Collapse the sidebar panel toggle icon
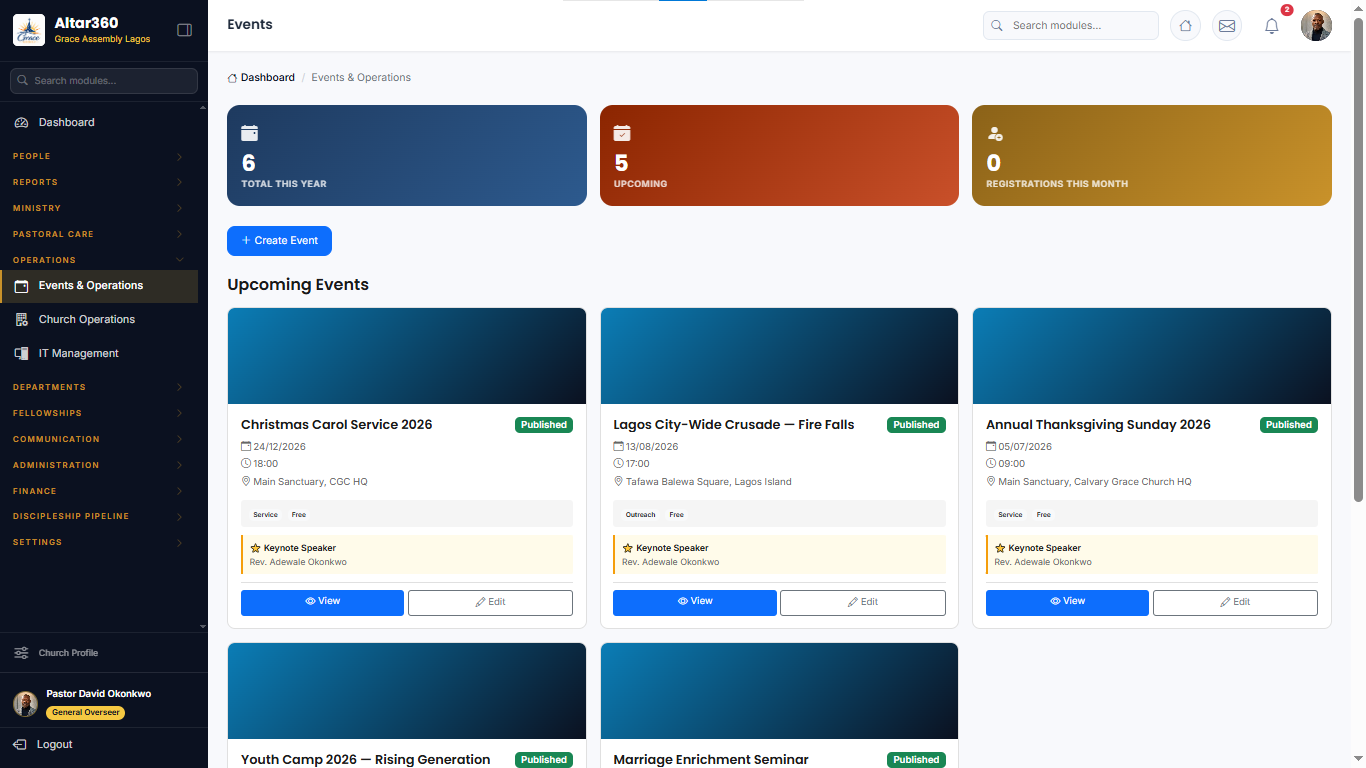 coord(184,30)
